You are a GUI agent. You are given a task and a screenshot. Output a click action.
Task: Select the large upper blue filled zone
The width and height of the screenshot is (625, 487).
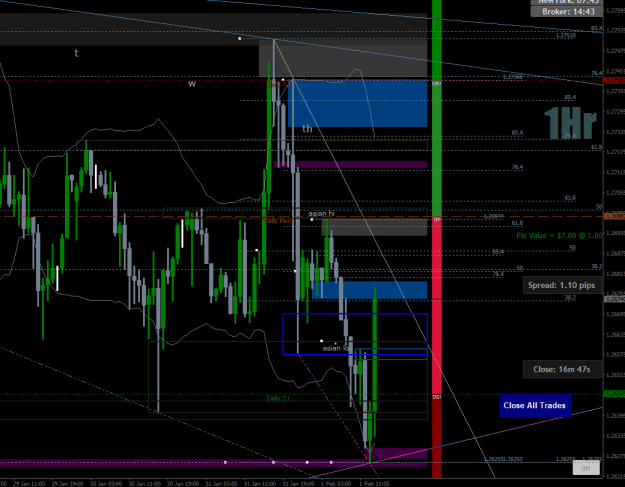pyautogui.click(x=358, y=104)
